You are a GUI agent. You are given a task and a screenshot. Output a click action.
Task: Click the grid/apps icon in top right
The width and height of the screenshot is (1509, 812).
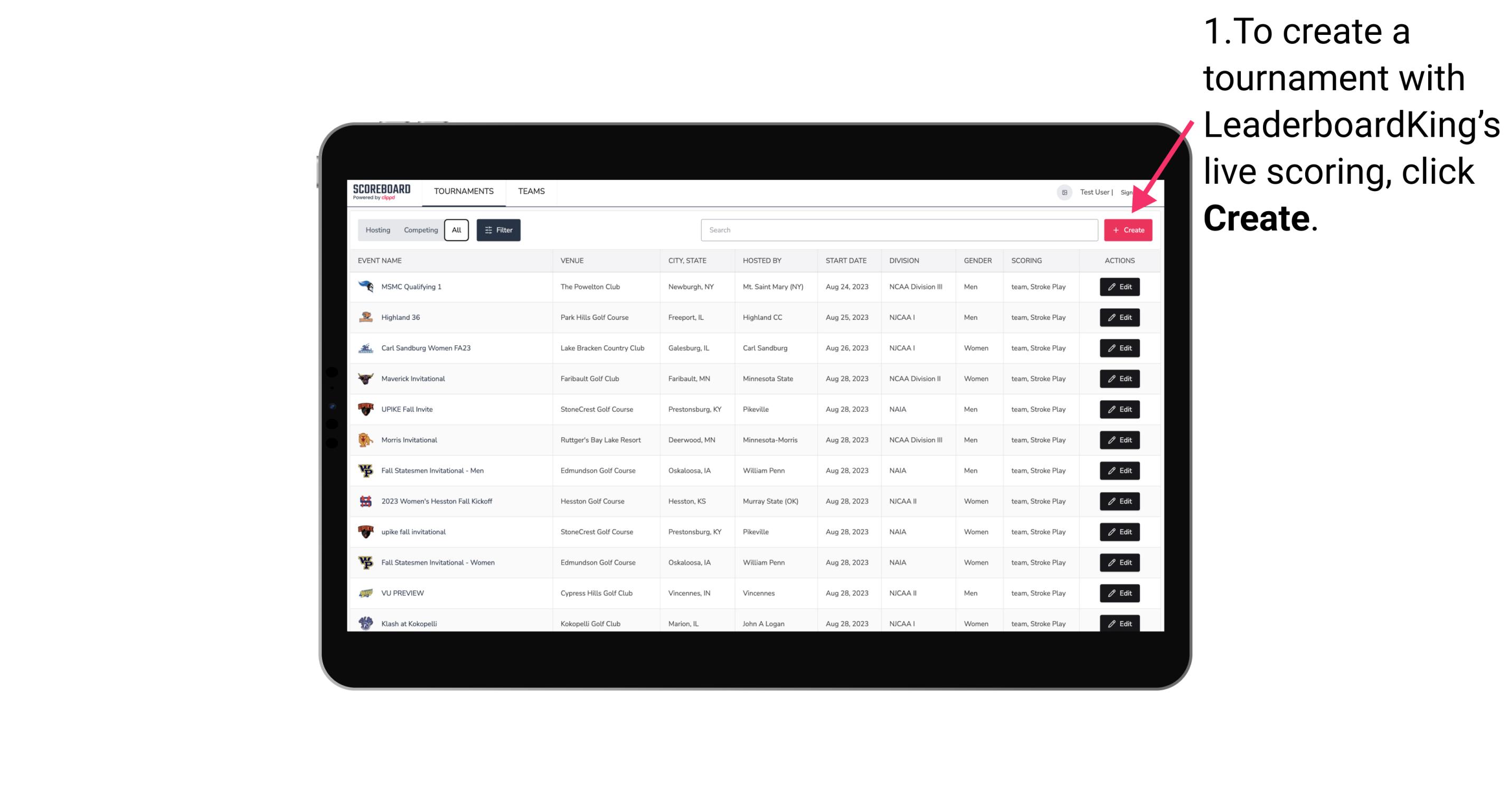[x=1064, y=192]
